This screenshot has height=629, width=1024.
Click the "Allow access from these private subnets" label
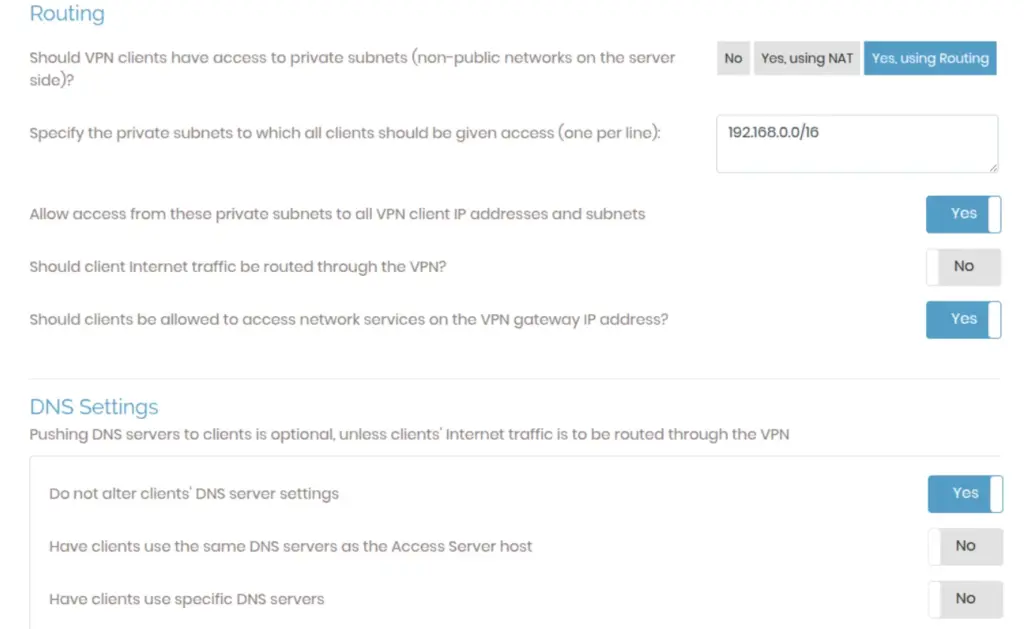point(337,214)
